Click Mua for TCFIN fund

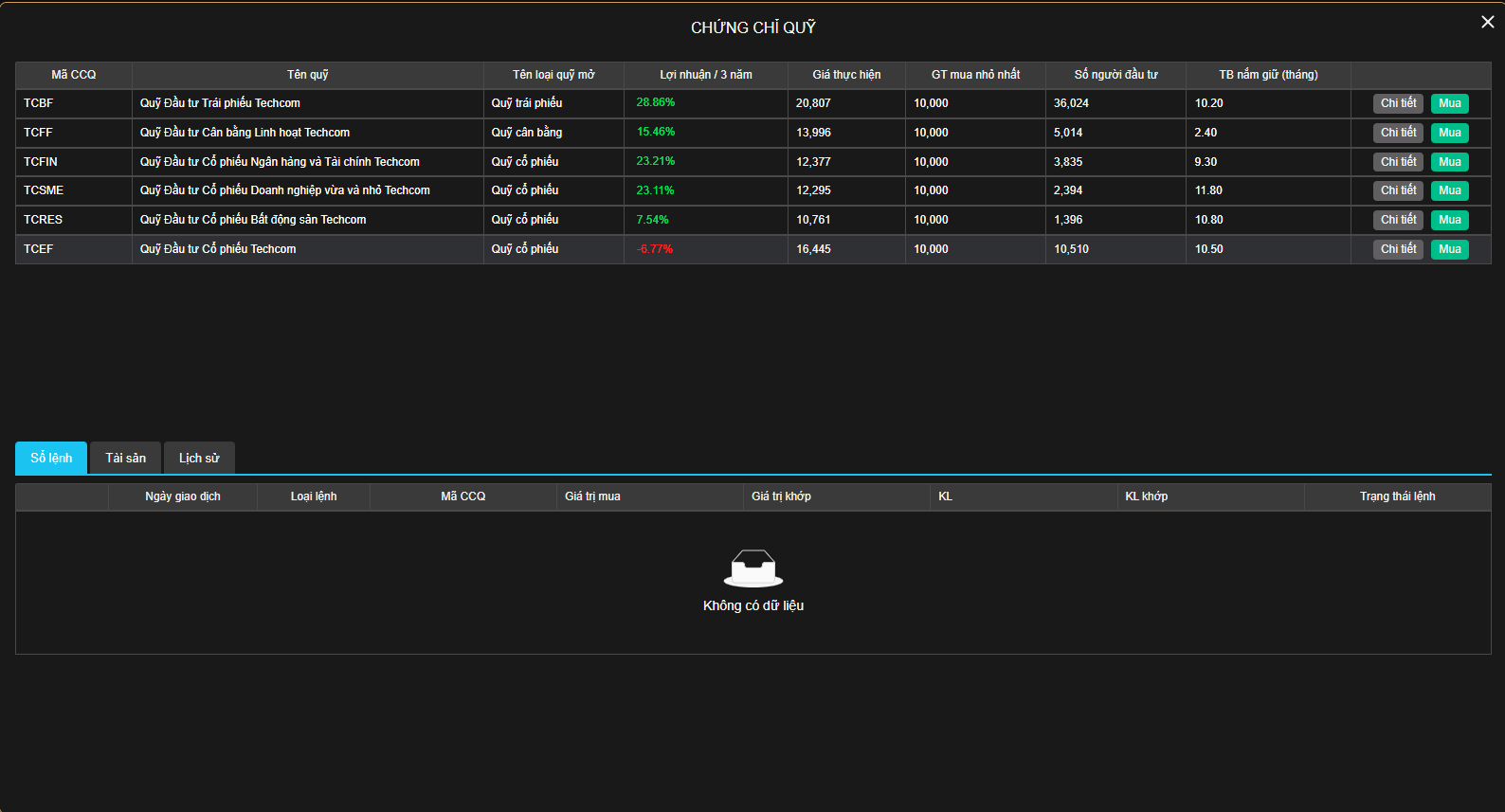click(1450, 162)
